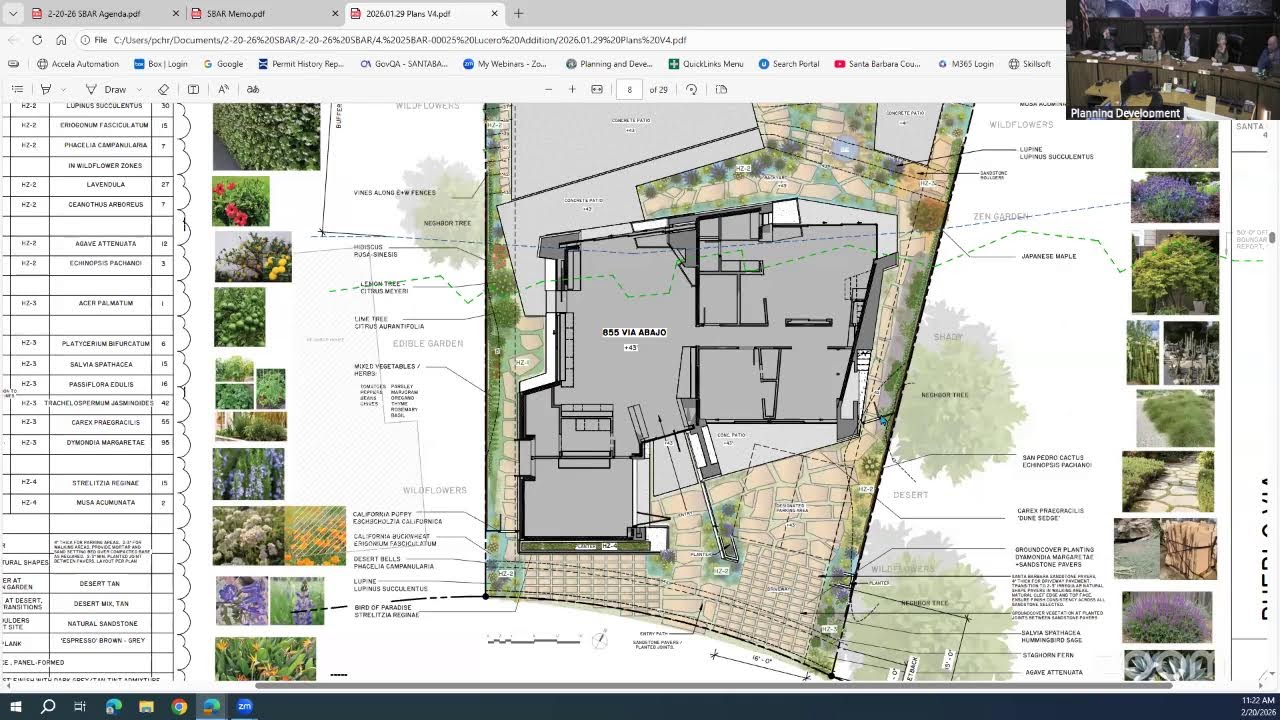This screenshot has width=1280, height=720.
Task: Toggle Fit to width view
Action: tap(597, 89)
